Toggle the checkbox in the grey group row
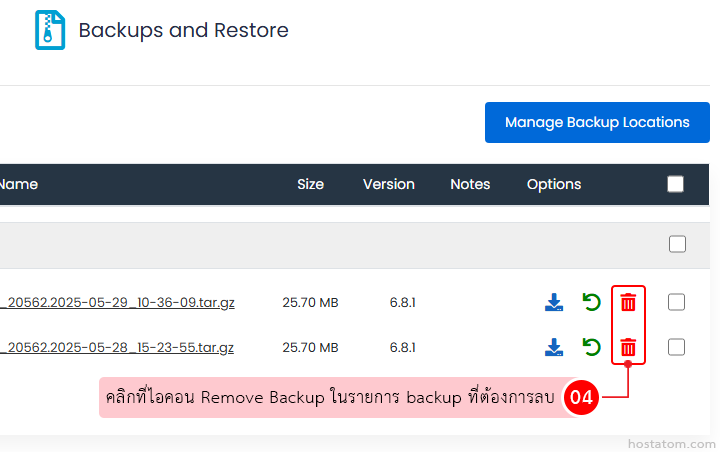 [x=677, y=244]
